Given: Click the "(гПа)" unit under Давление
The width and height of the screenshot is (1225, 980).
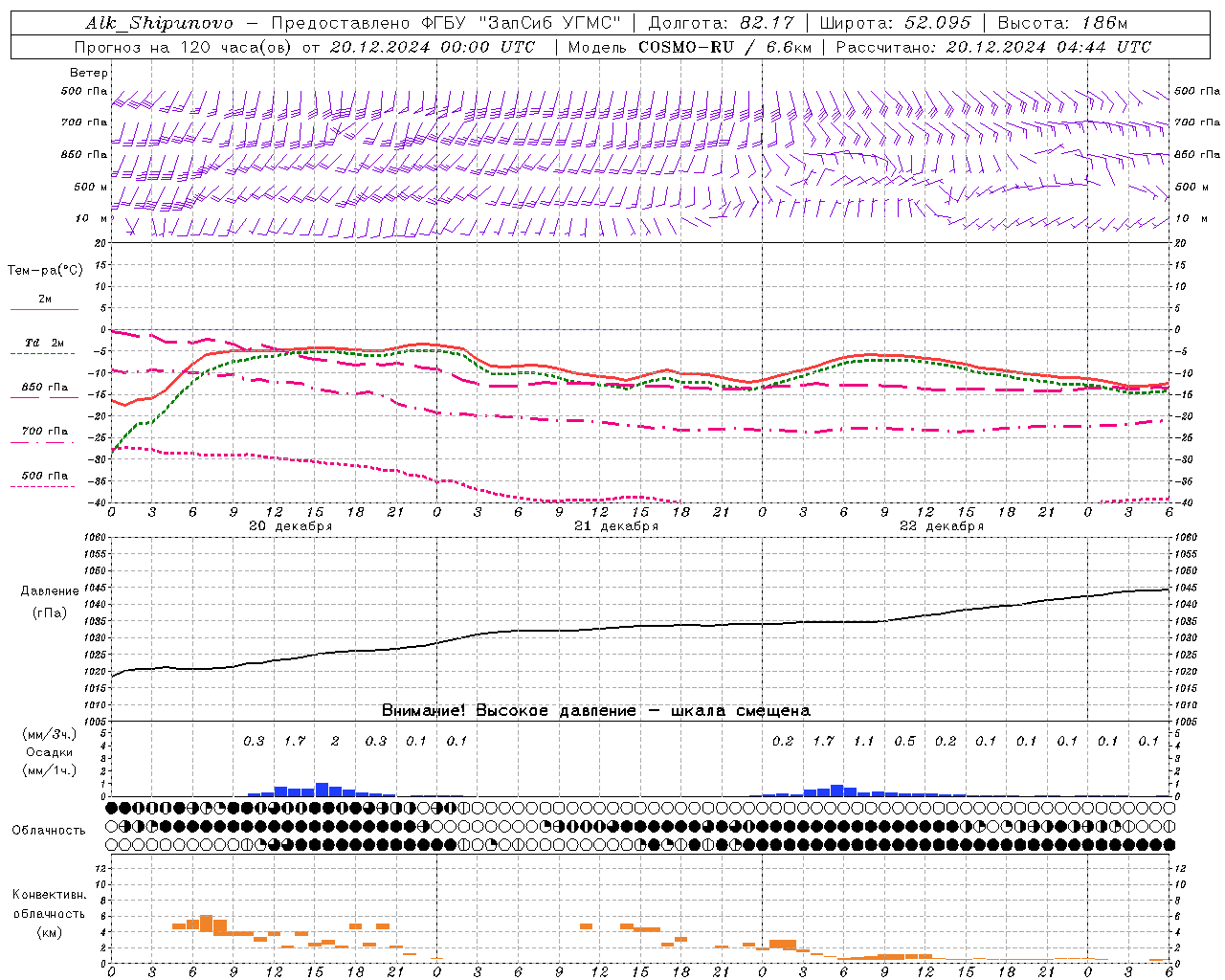Looking at the screenshot, I should pyautogui.click(x=50, y=613).
